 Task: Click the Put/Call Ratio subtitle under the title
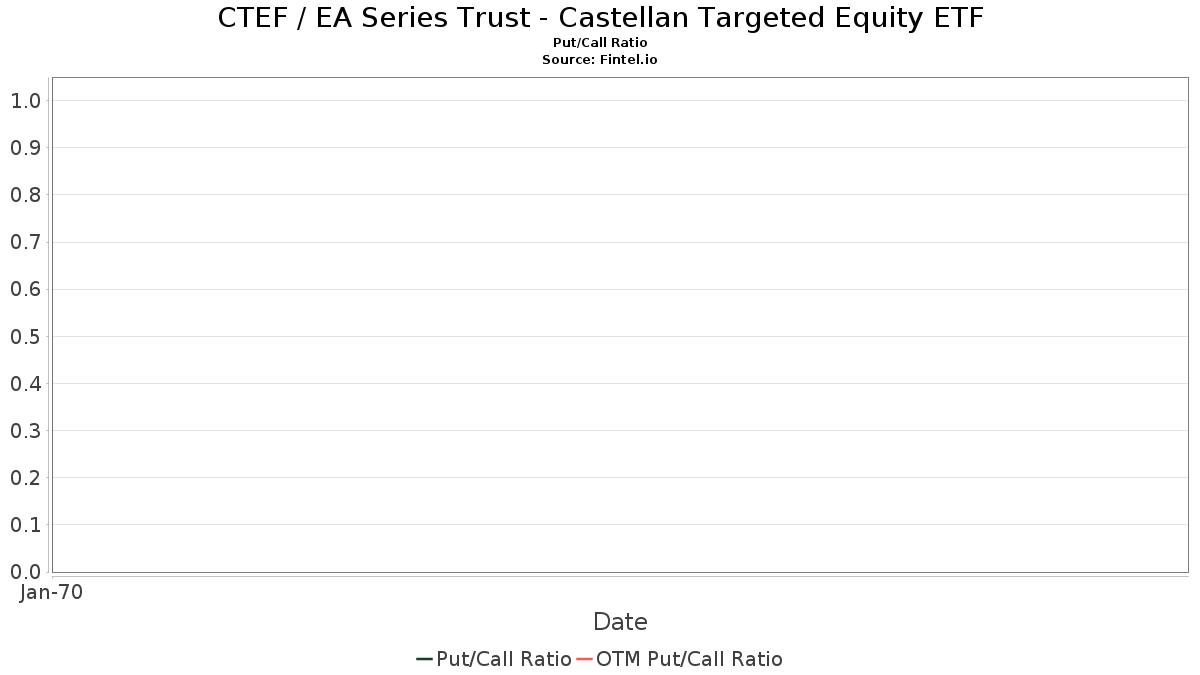[x=600, y=43]
